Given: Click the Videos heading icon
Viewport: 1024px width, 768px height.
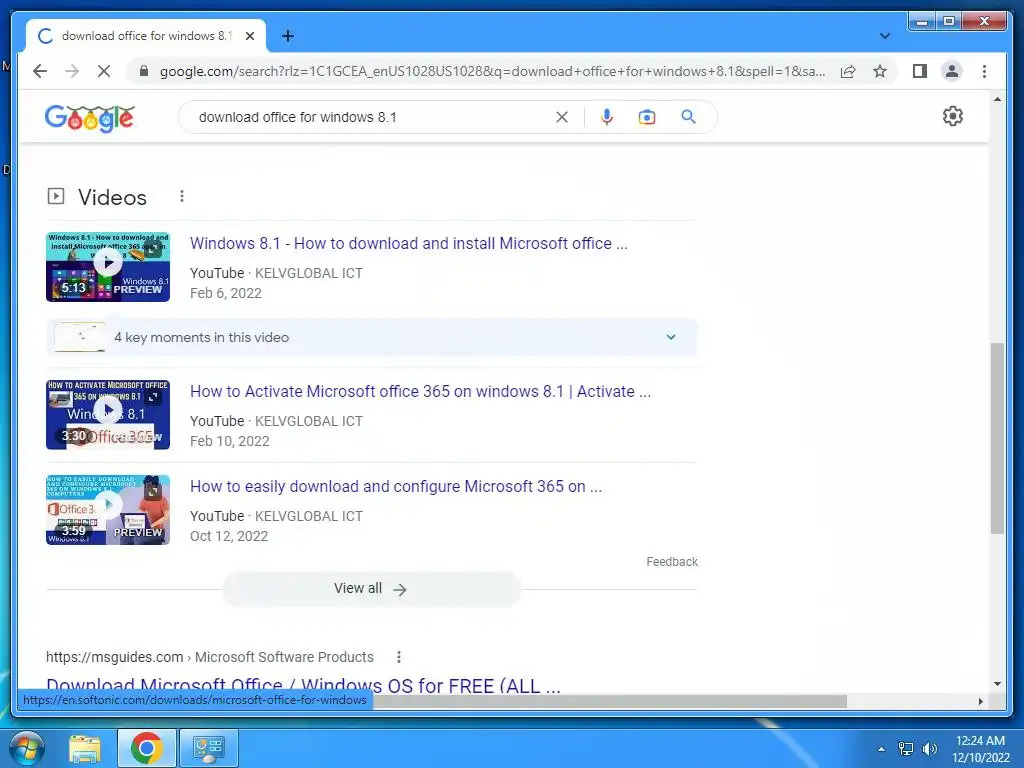Looking at the screenshot, I should pyautogui.click(x=56, y=196).
